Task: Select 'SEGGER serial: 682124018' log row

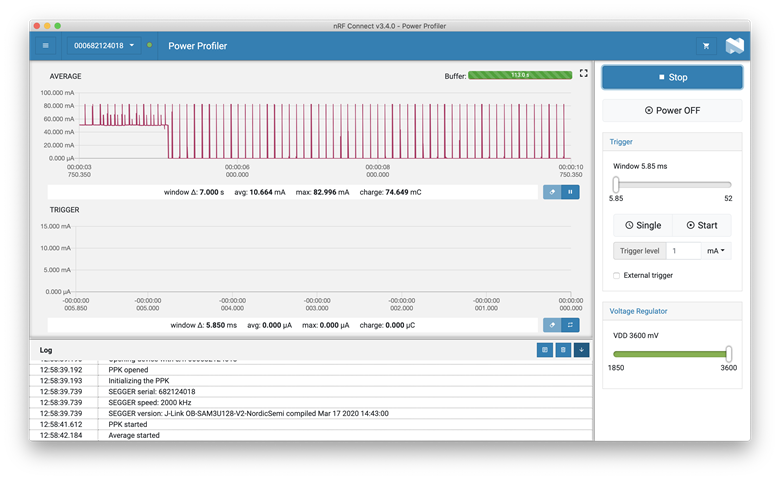Action: pos(311,392)
